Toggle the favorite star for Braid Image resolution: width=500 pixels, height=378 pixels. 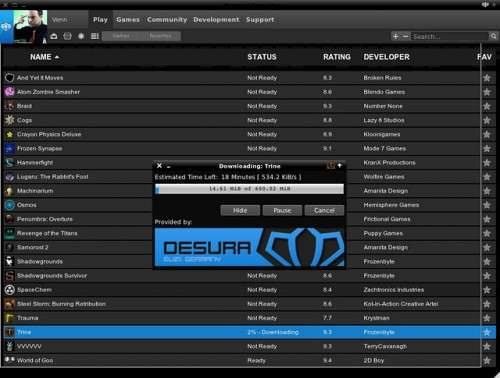coord(487,106)
